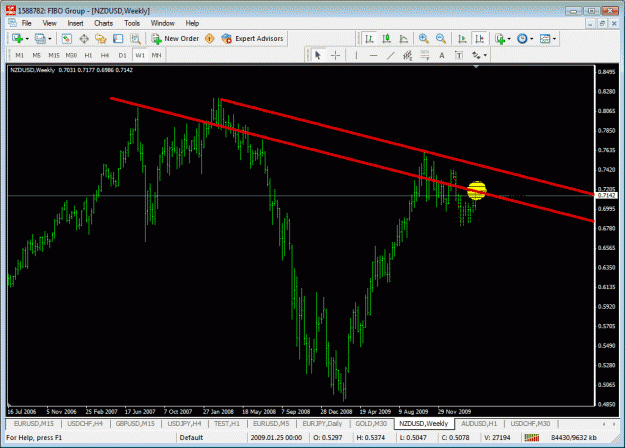Select the W1 weekly timeframe

click(x=140, y=55)
